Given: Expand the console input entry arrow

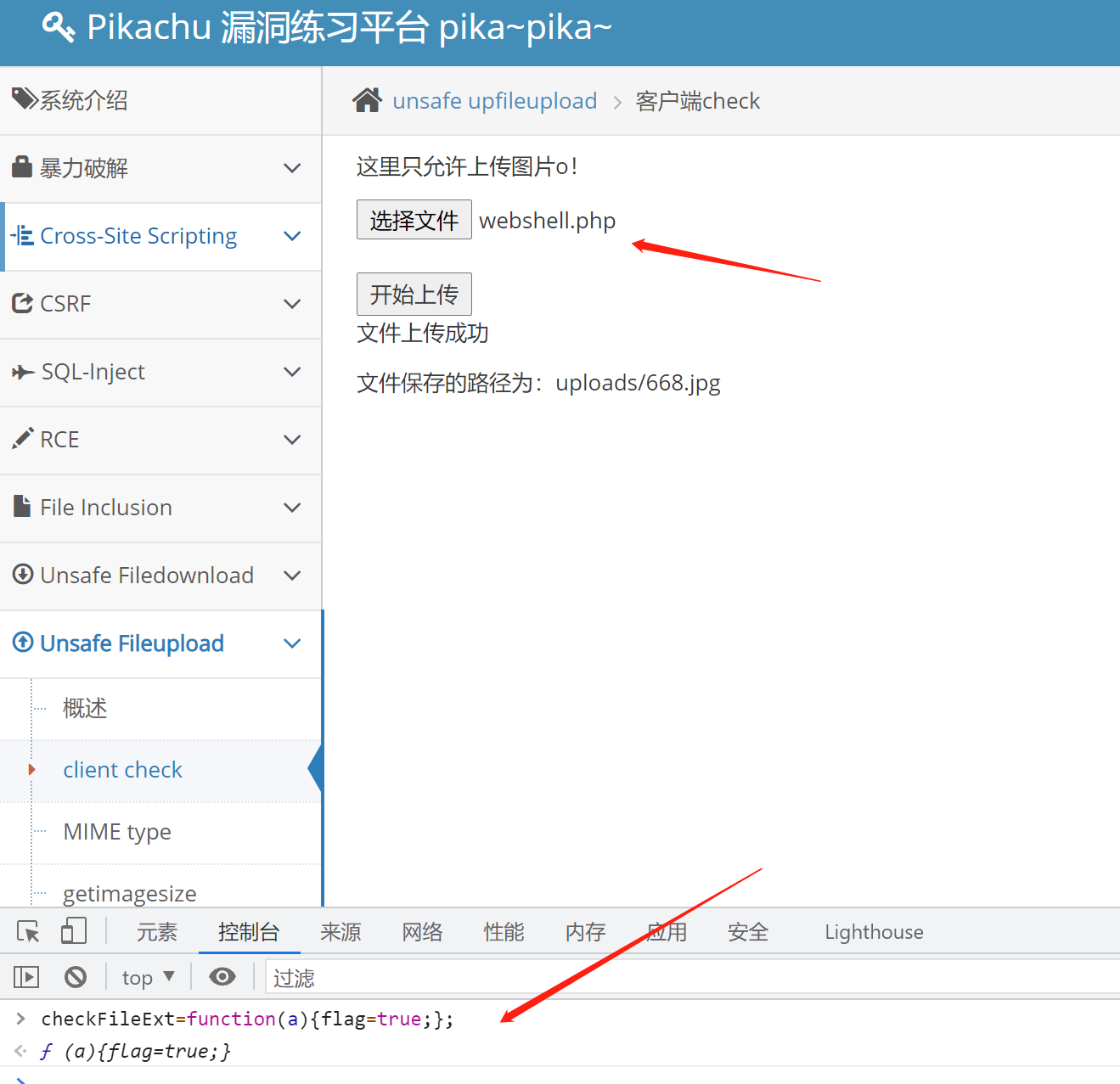Looking at the screenshot, I should pyautogui.click(x=21, y=1018).
